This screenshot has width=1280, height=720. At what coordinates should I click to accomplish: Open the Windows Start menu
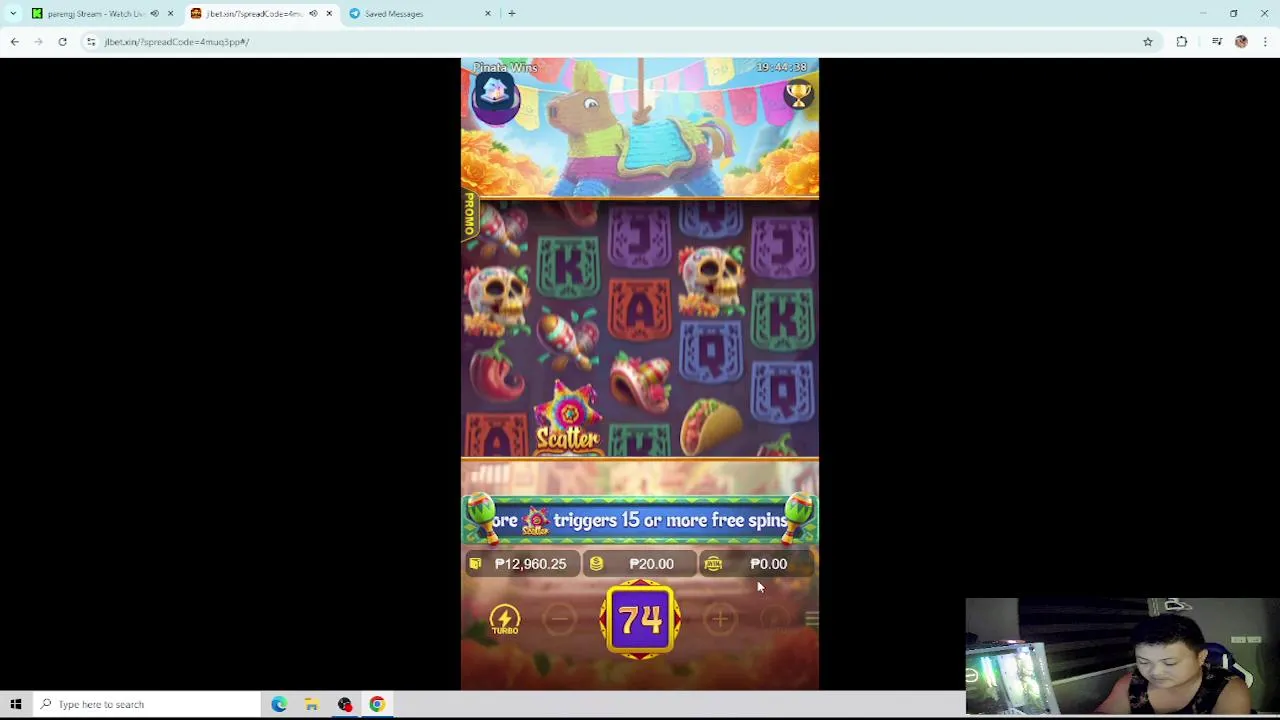[x=16, y=704]
